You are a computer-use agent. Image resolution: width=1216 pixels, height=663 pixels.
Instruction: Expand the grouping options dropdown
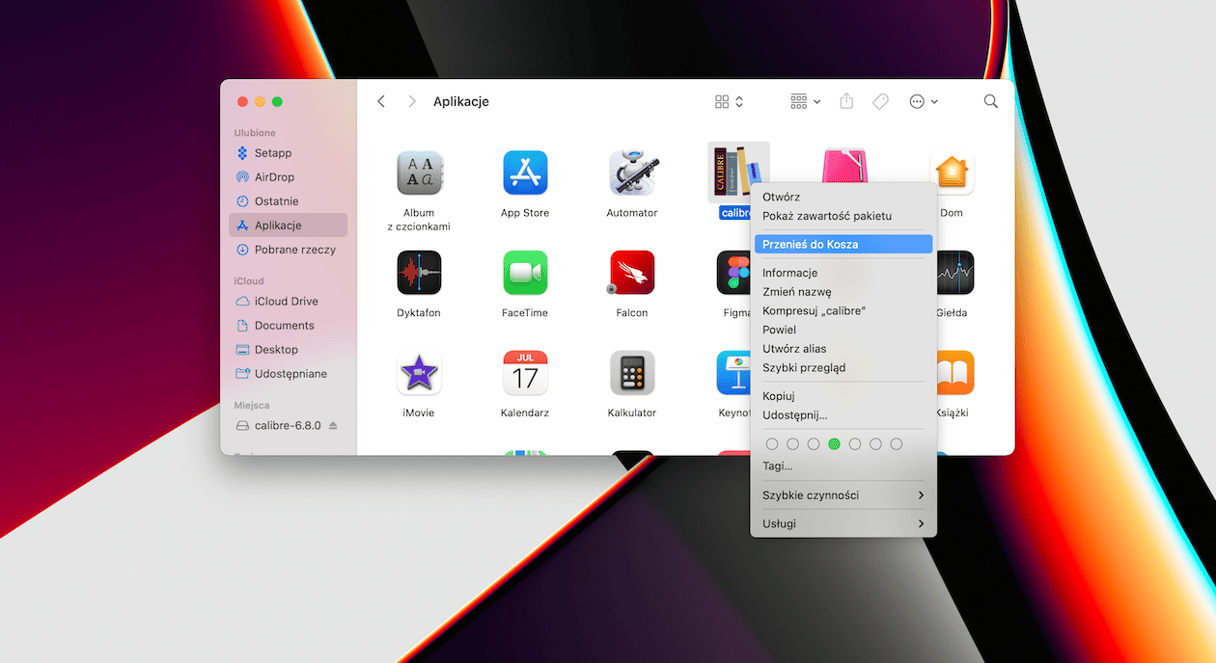(805, 102)
